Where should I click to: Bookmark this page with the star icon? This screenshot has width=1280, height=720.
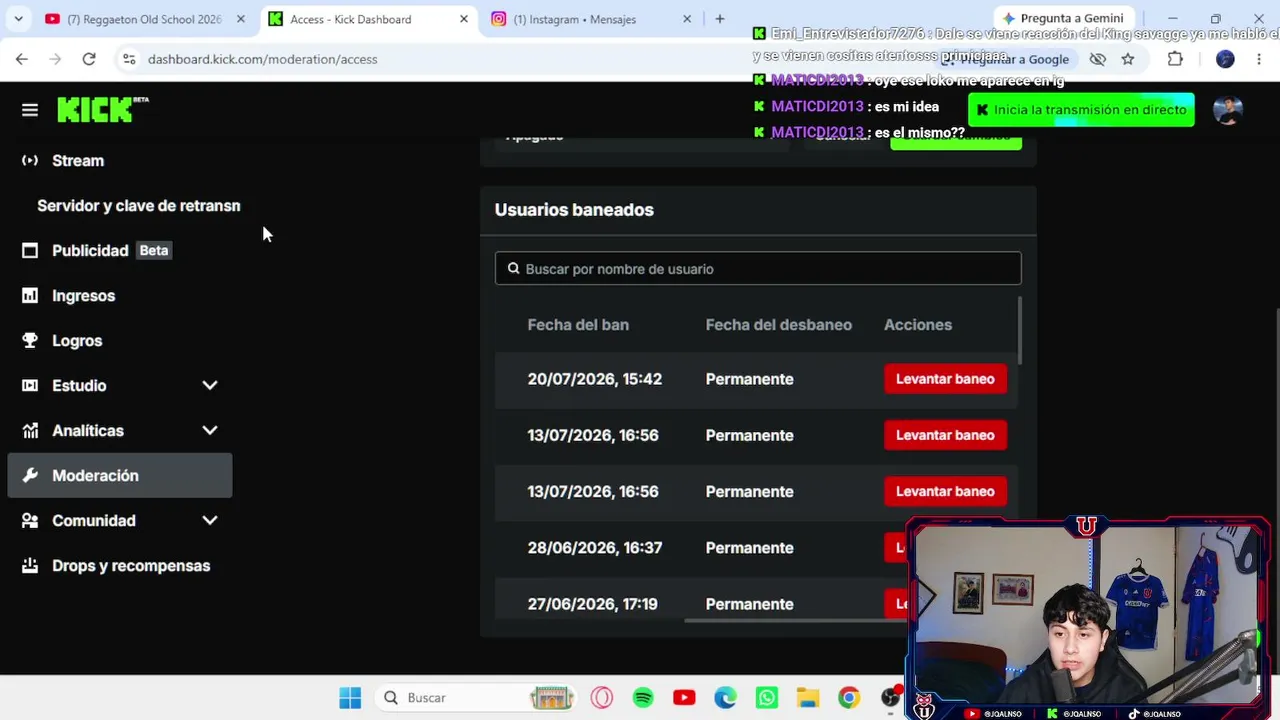1128,59
